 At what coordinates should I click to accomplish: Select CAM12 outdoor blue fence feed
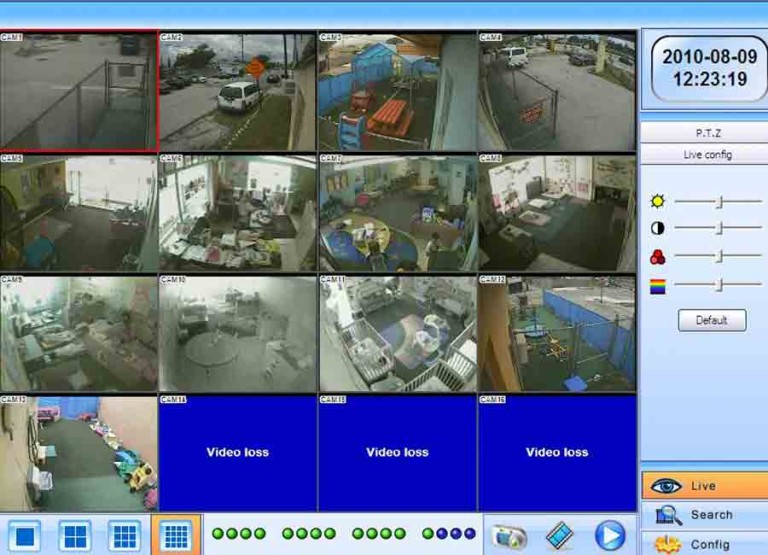pyautogui.click(x=557, y=334)
